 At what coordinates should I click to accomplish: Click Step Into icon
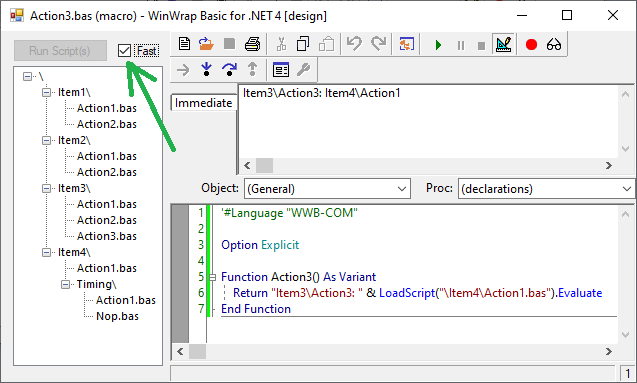pyautogui.click(x=207, y=69)
